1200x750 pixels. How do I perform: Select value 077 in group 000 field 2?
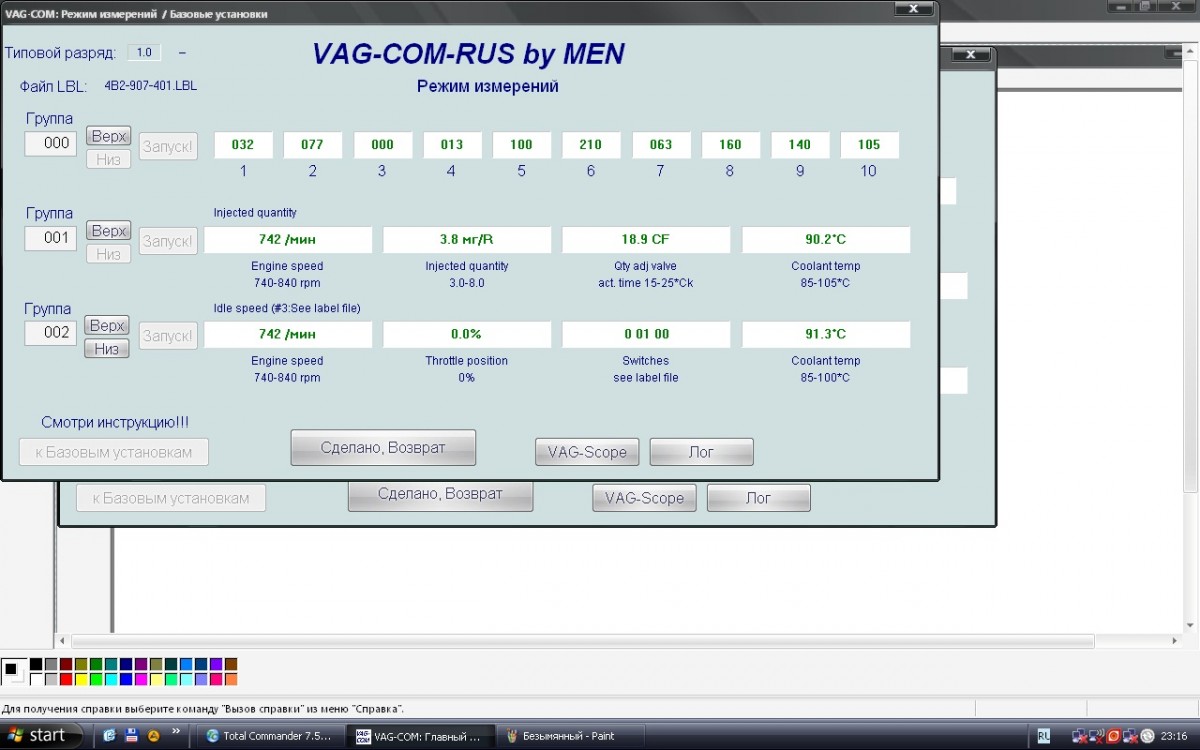click(x=312, y=145)
